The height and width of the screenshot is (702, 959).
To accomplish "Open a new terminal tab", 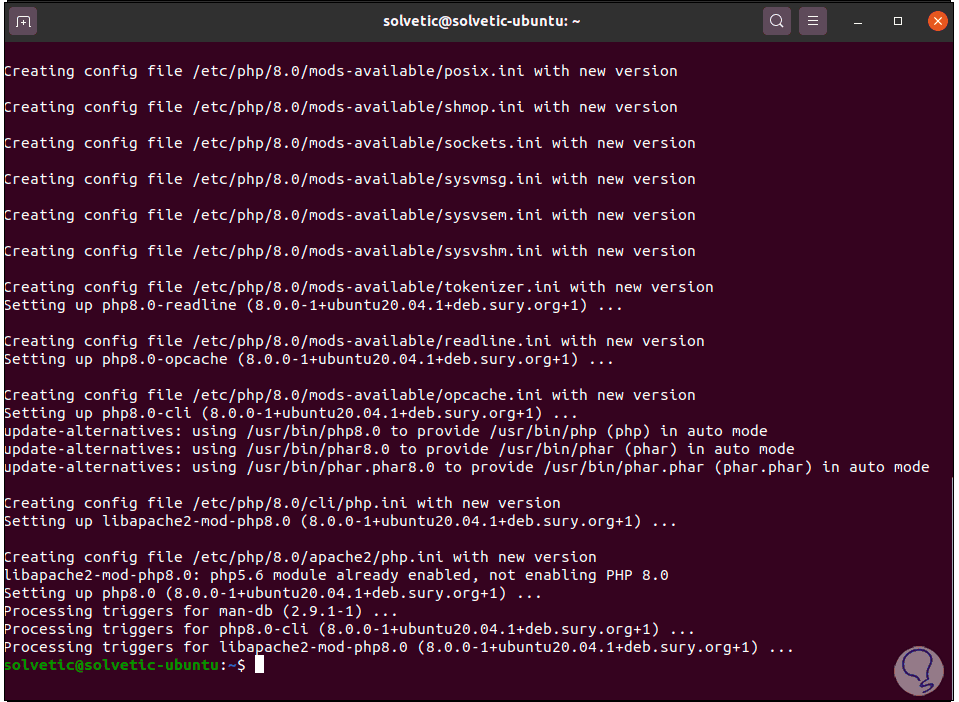I will point(24,21).
